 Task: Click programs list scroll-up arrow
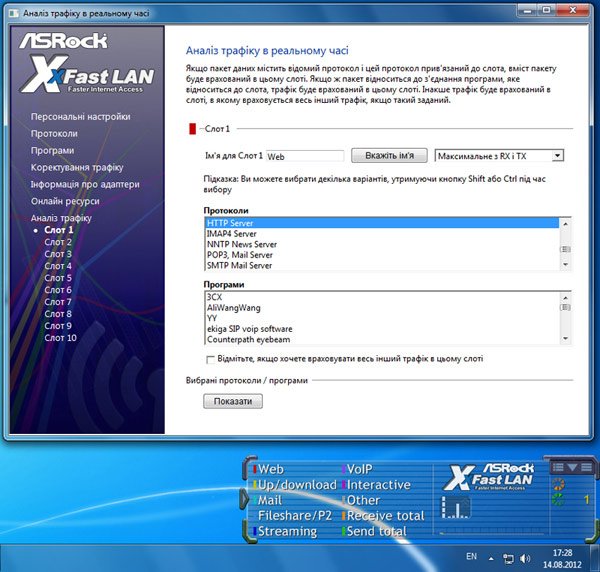pyautogui.click(x=565, y=297)
